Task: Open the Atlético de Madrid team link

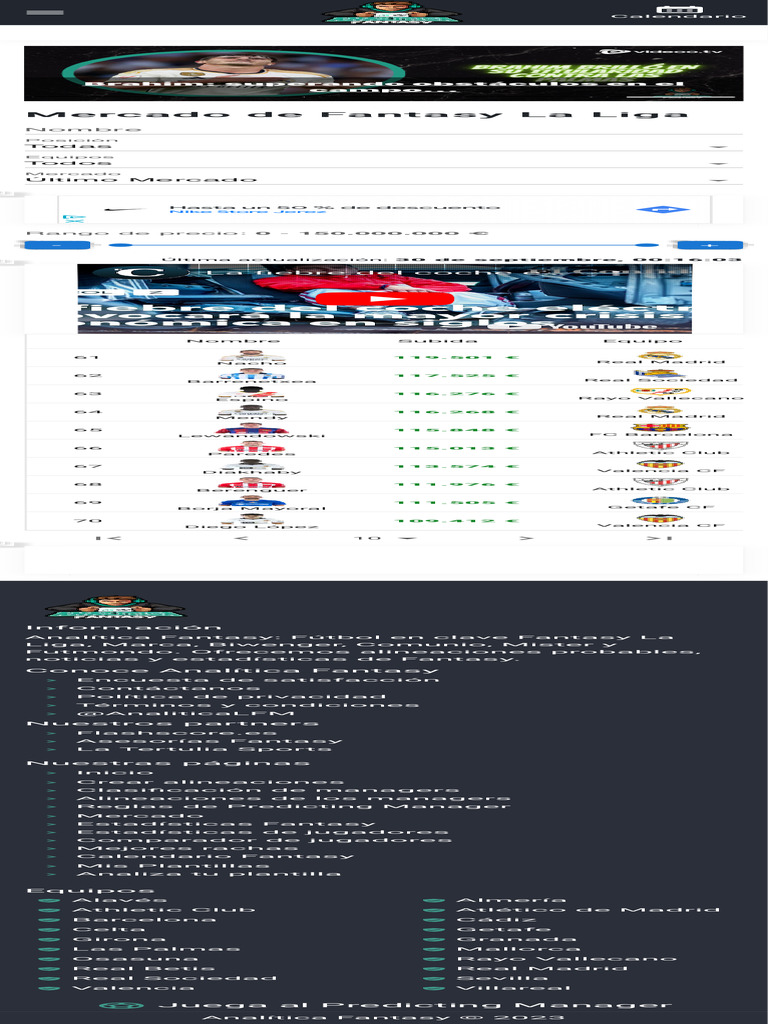Action: point(588,910)
